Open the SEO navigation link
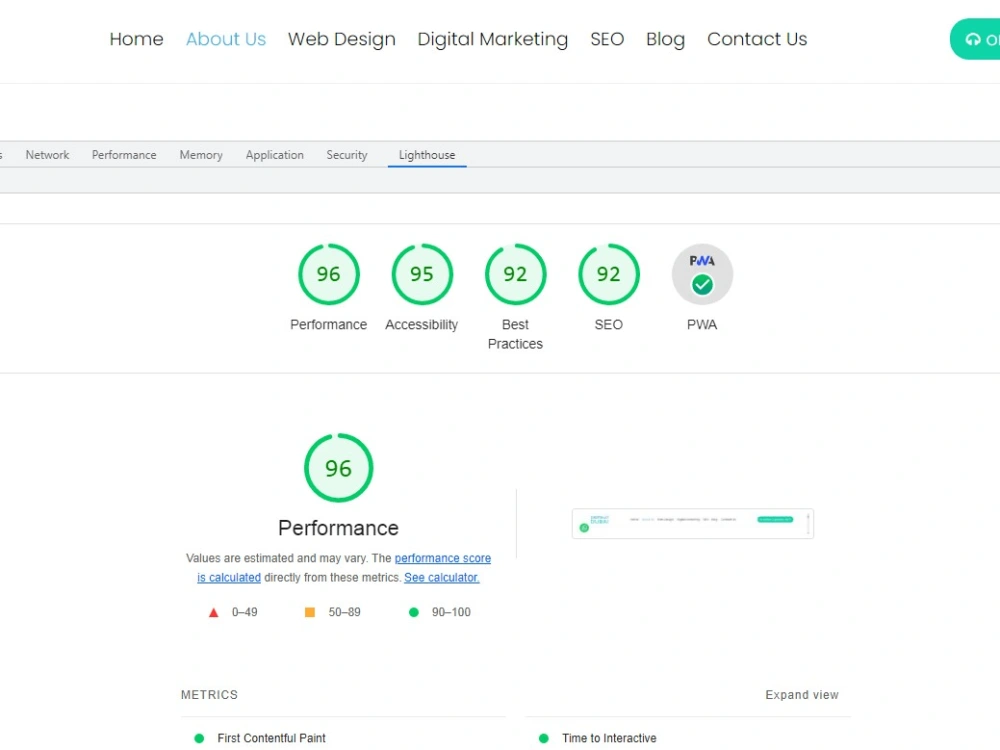Image resolution: width=1000 pixels, height=750 pixels. 607,39
